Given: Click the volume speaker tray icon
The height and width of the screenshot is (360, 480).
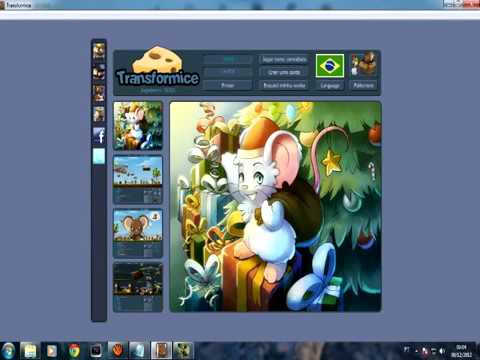Looking at the screenshot, I should [x=442, y=351].
